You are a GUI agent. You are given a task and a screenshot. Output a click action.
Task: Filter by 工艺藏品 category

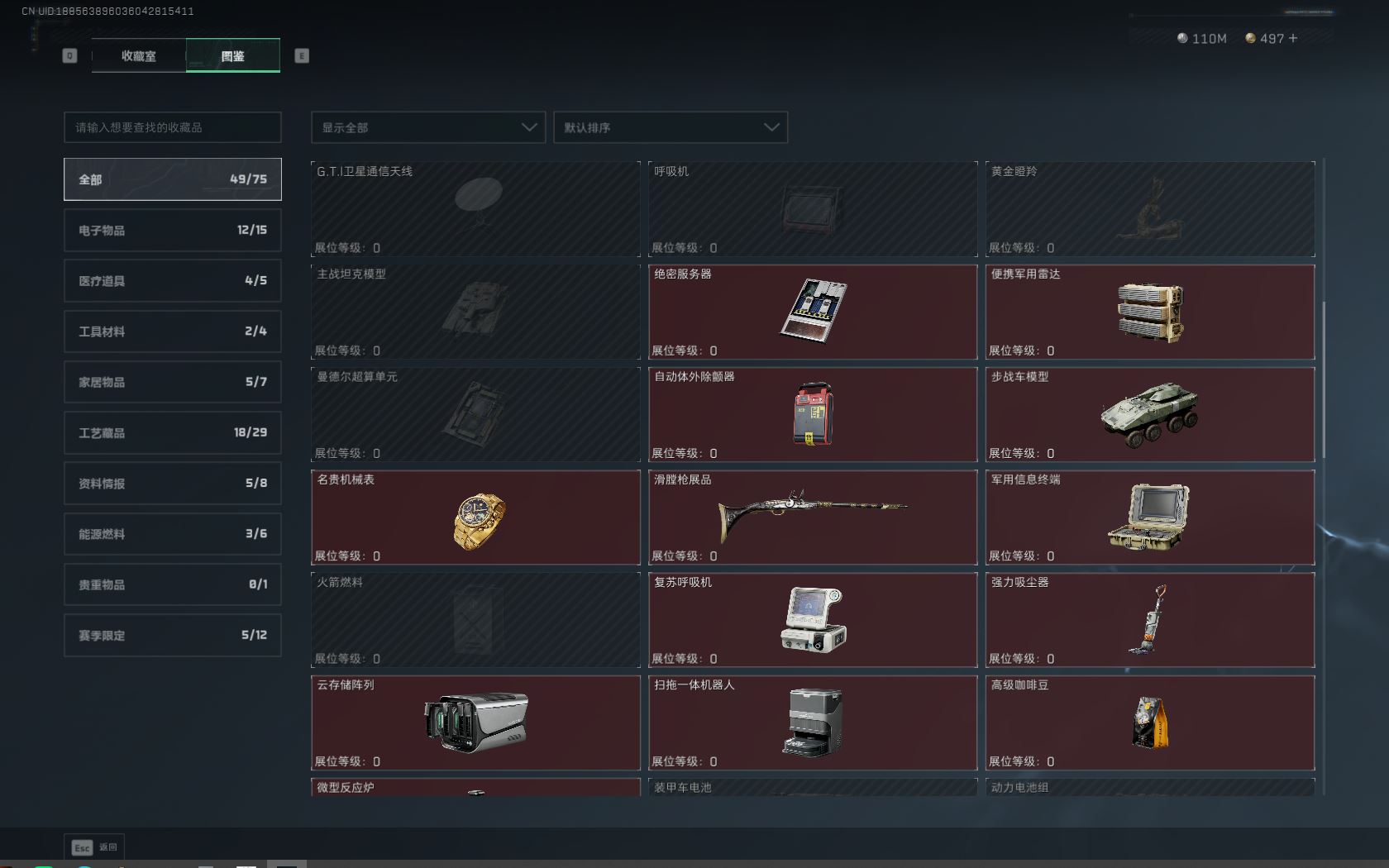pos(173,432)
